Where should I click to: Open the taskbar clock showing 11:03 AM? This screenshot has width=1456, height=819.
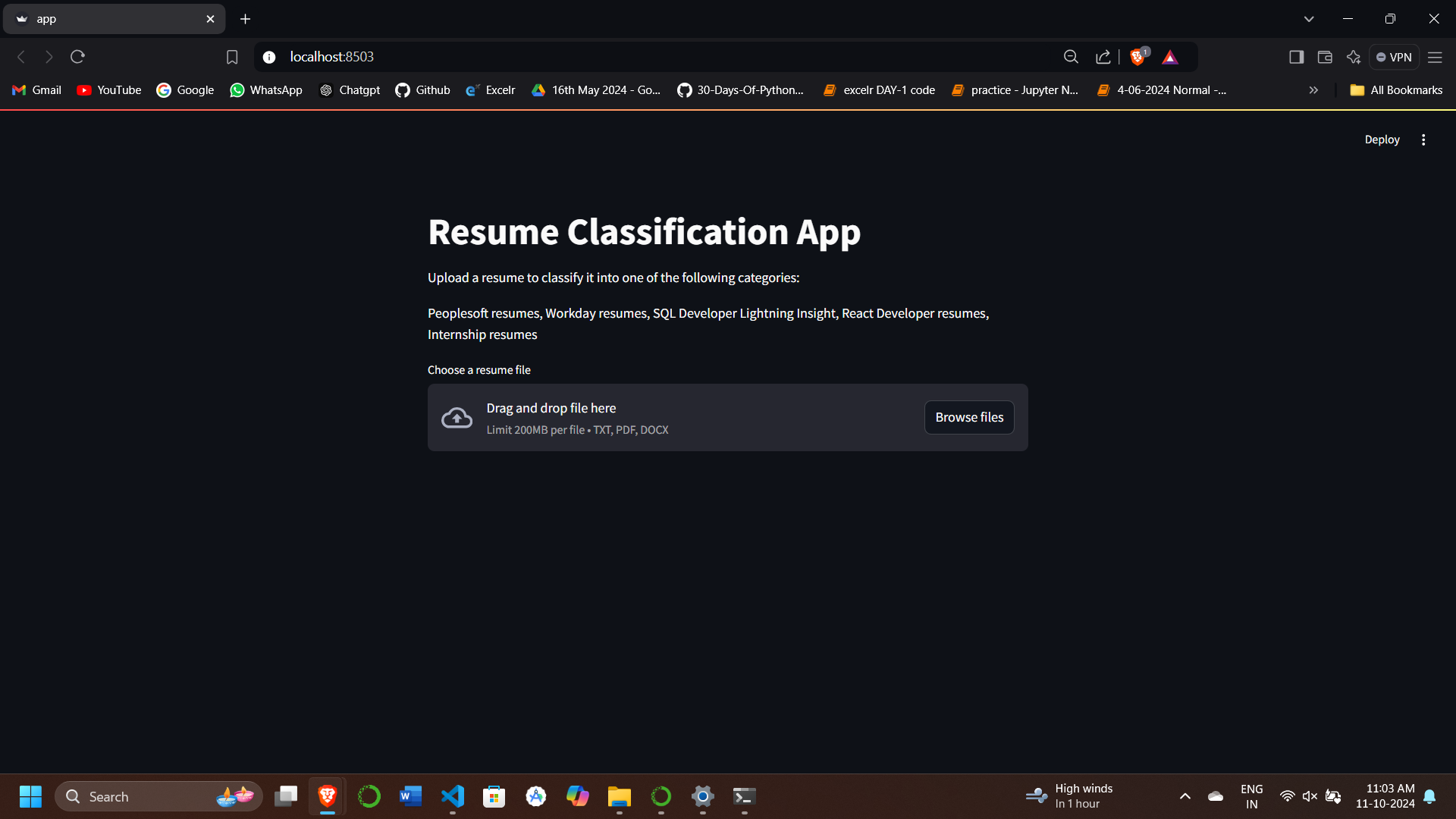coord(1385,796)
